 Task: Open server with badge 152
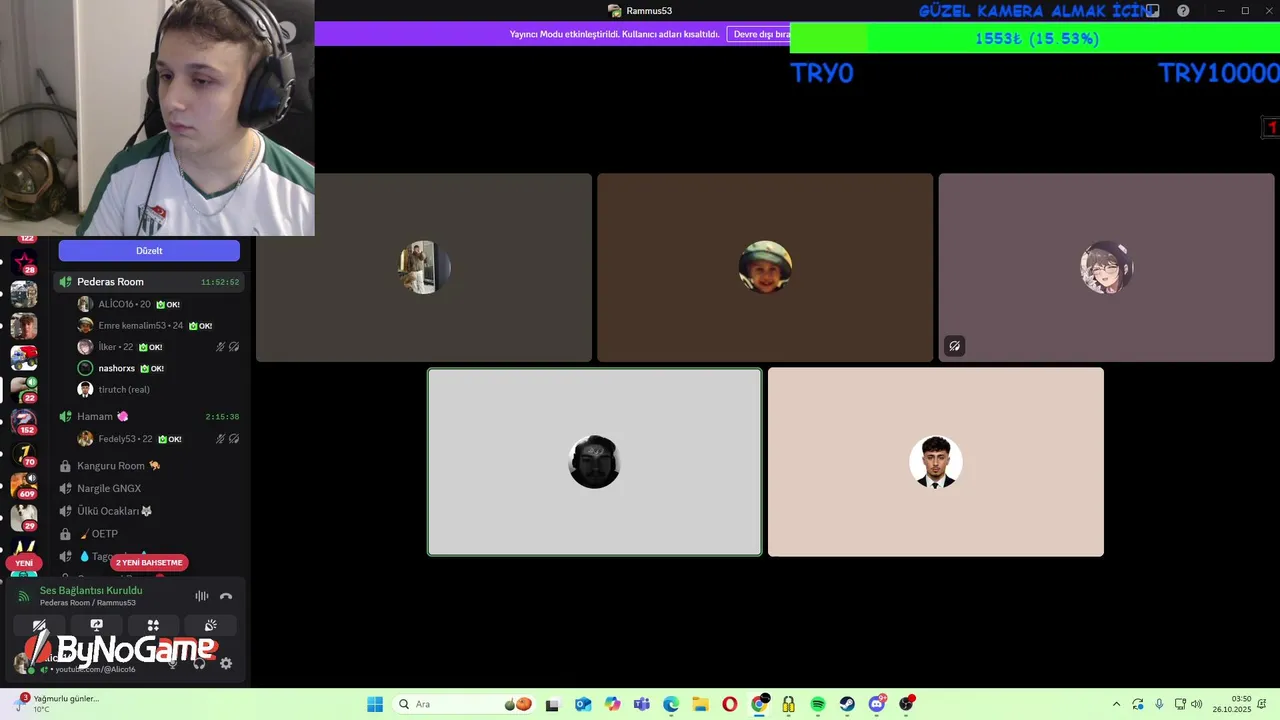click(23, 422)
